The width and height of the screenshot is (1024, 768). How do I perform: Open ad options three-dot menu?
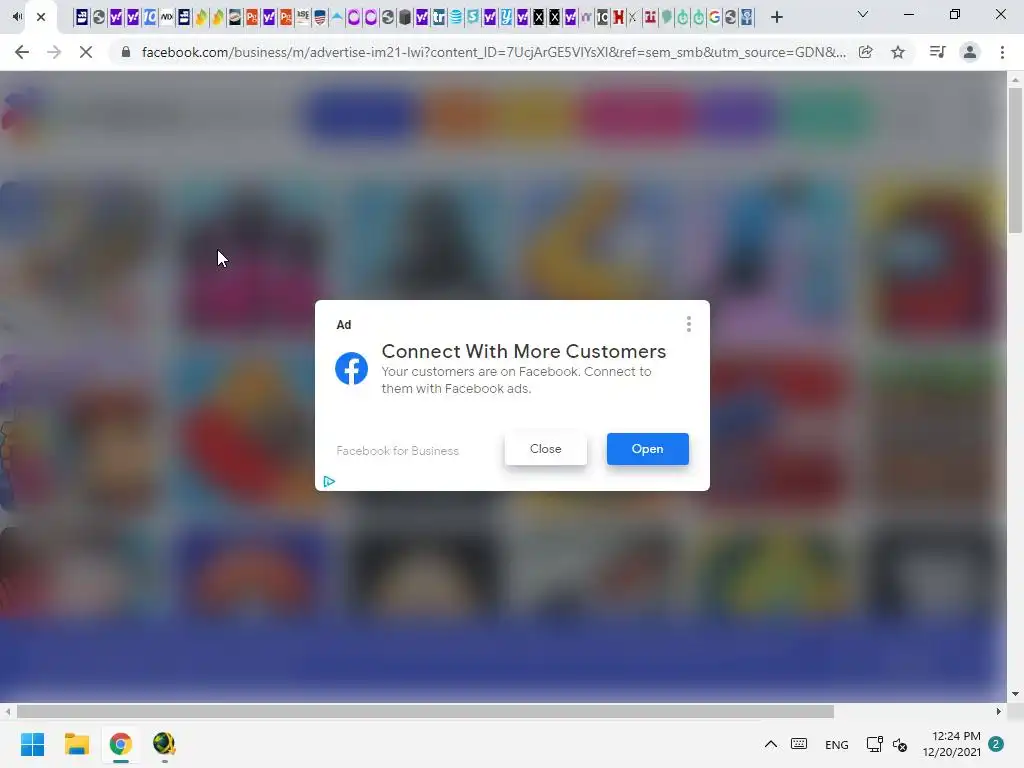tap(688, 324)
